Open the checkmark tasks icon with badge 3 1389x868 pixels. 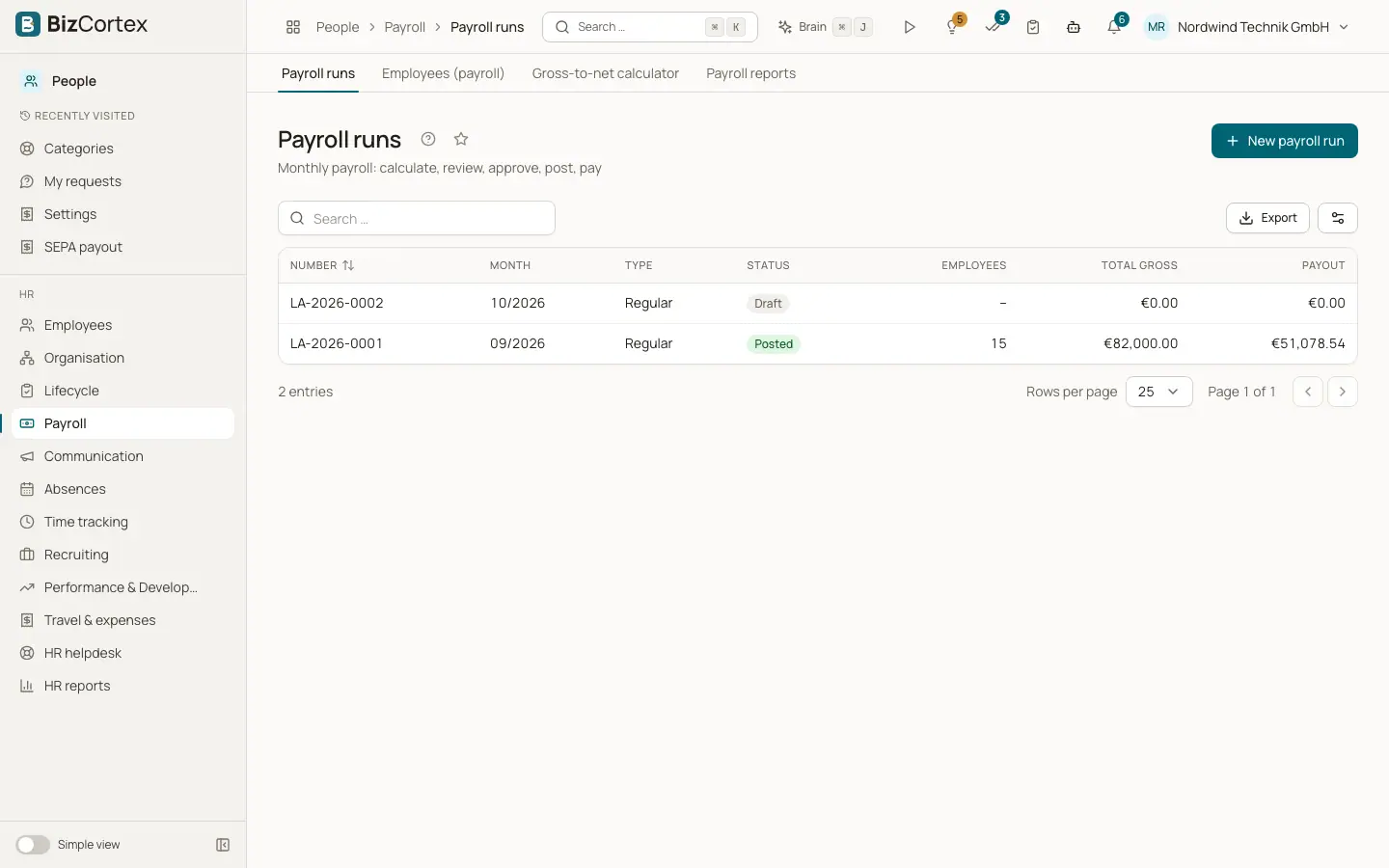tap(993, 27)
